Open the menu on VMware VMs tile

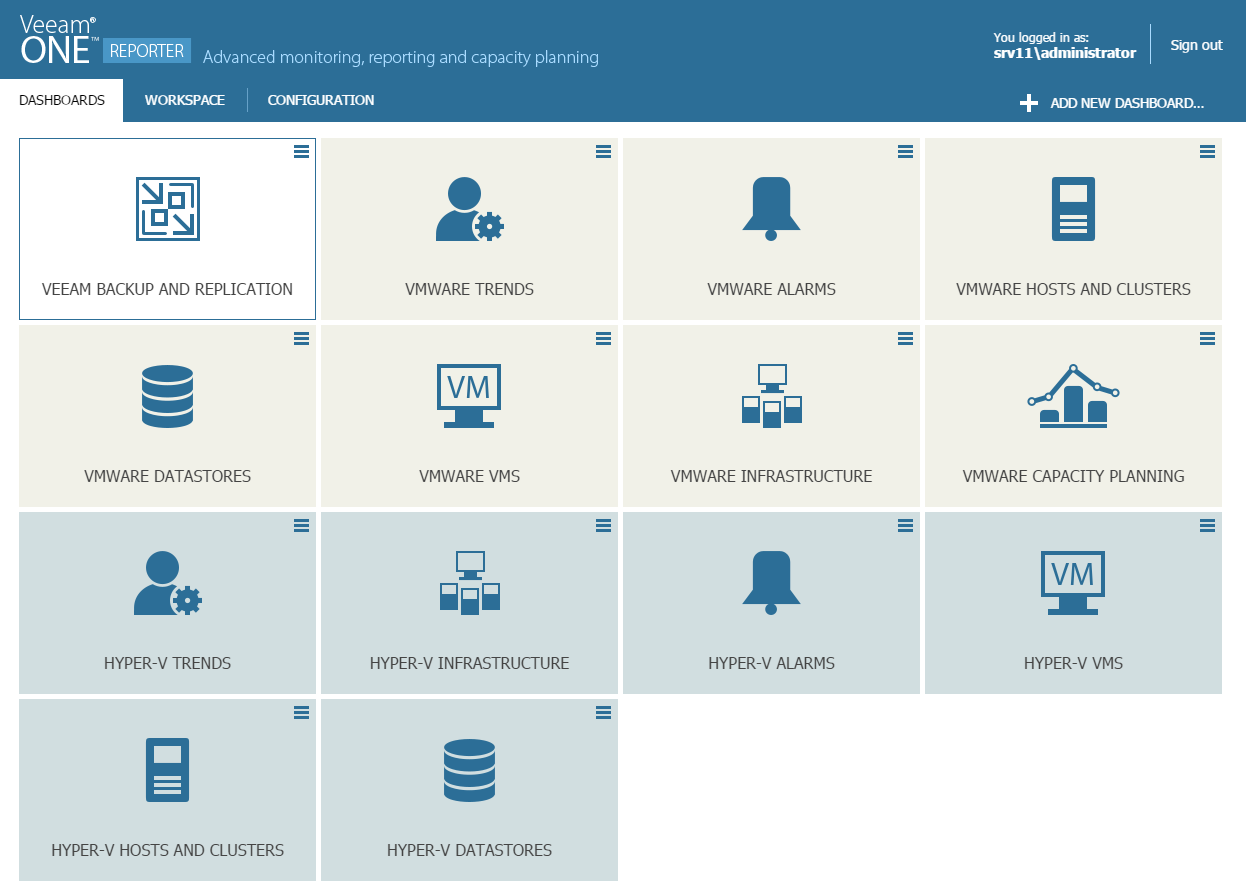coord(603,338)
